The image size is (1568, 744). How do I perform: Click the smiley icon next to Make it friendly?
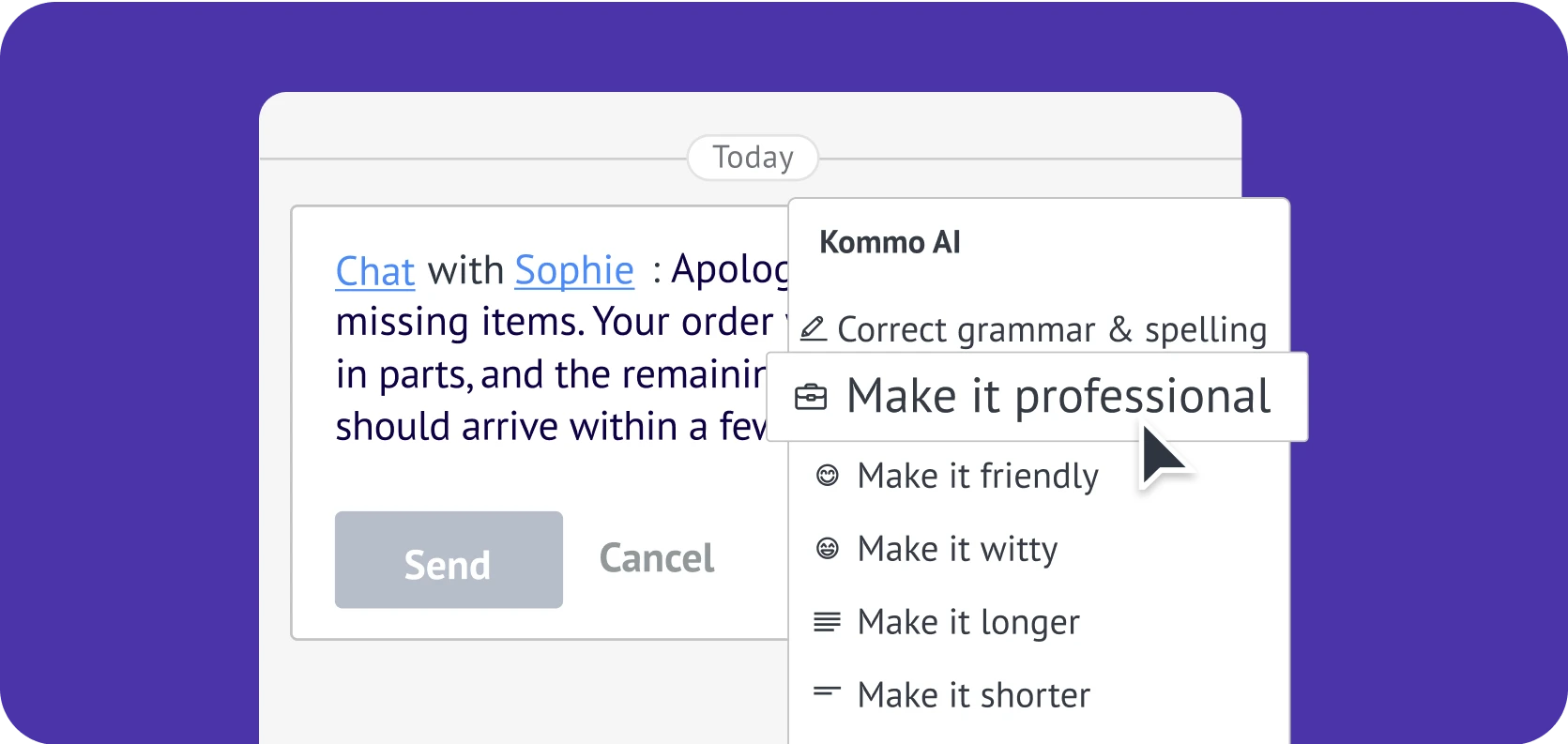tap(827, 476)
